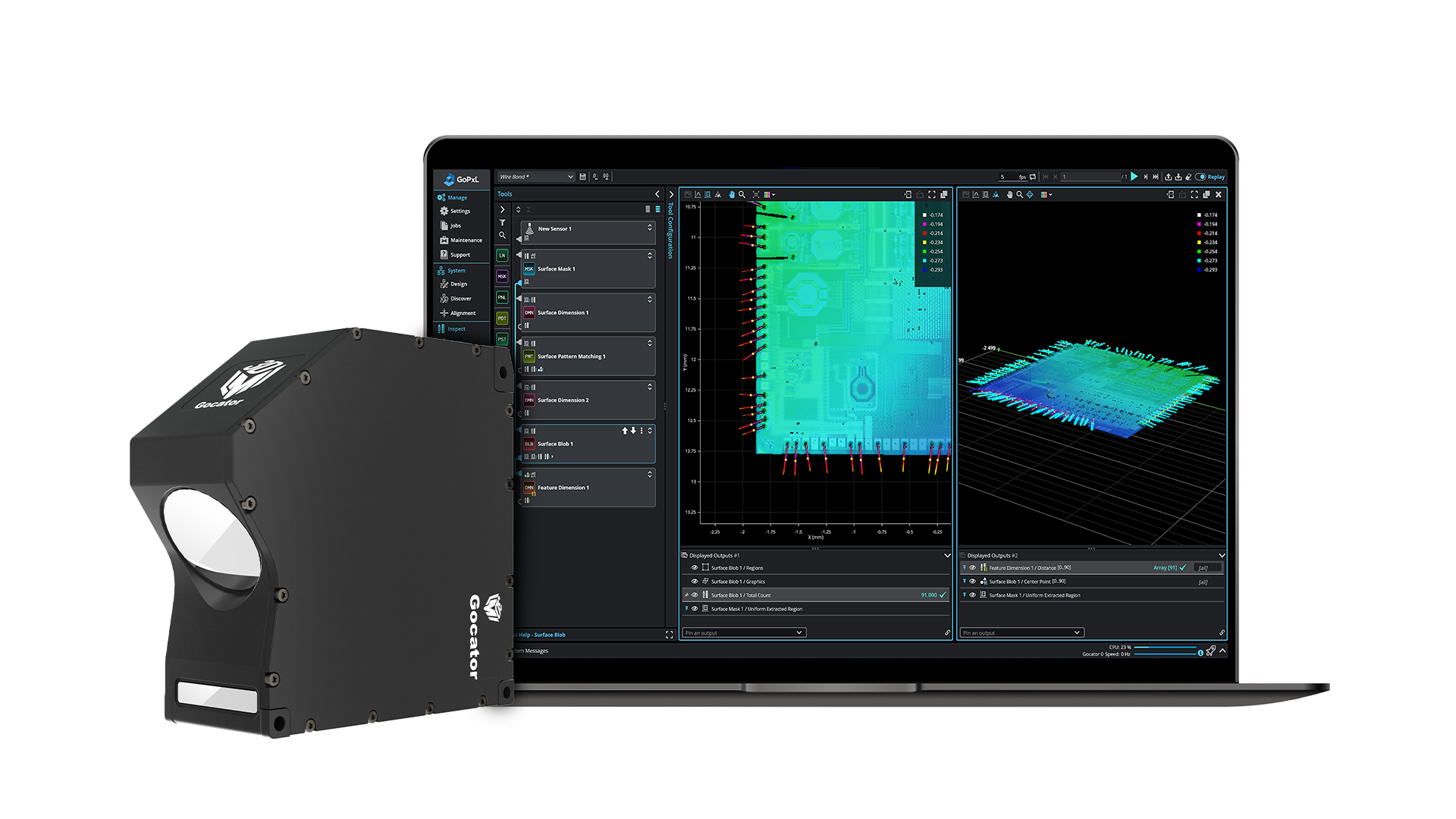Toggle visibility of Feature Dimension 1 / Distance

click(x=972, y=568)
